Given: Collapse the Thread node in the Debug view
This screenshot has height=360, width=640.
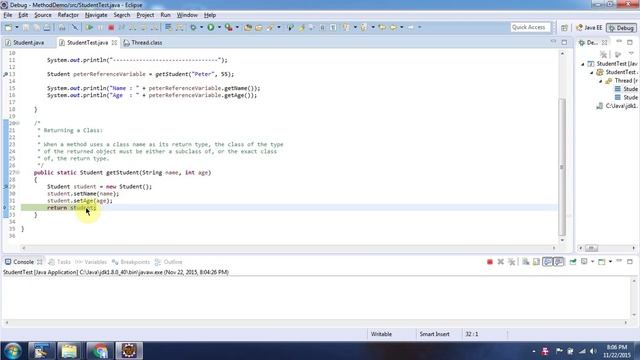Looking at the screenshot, I should coord(600,81).
